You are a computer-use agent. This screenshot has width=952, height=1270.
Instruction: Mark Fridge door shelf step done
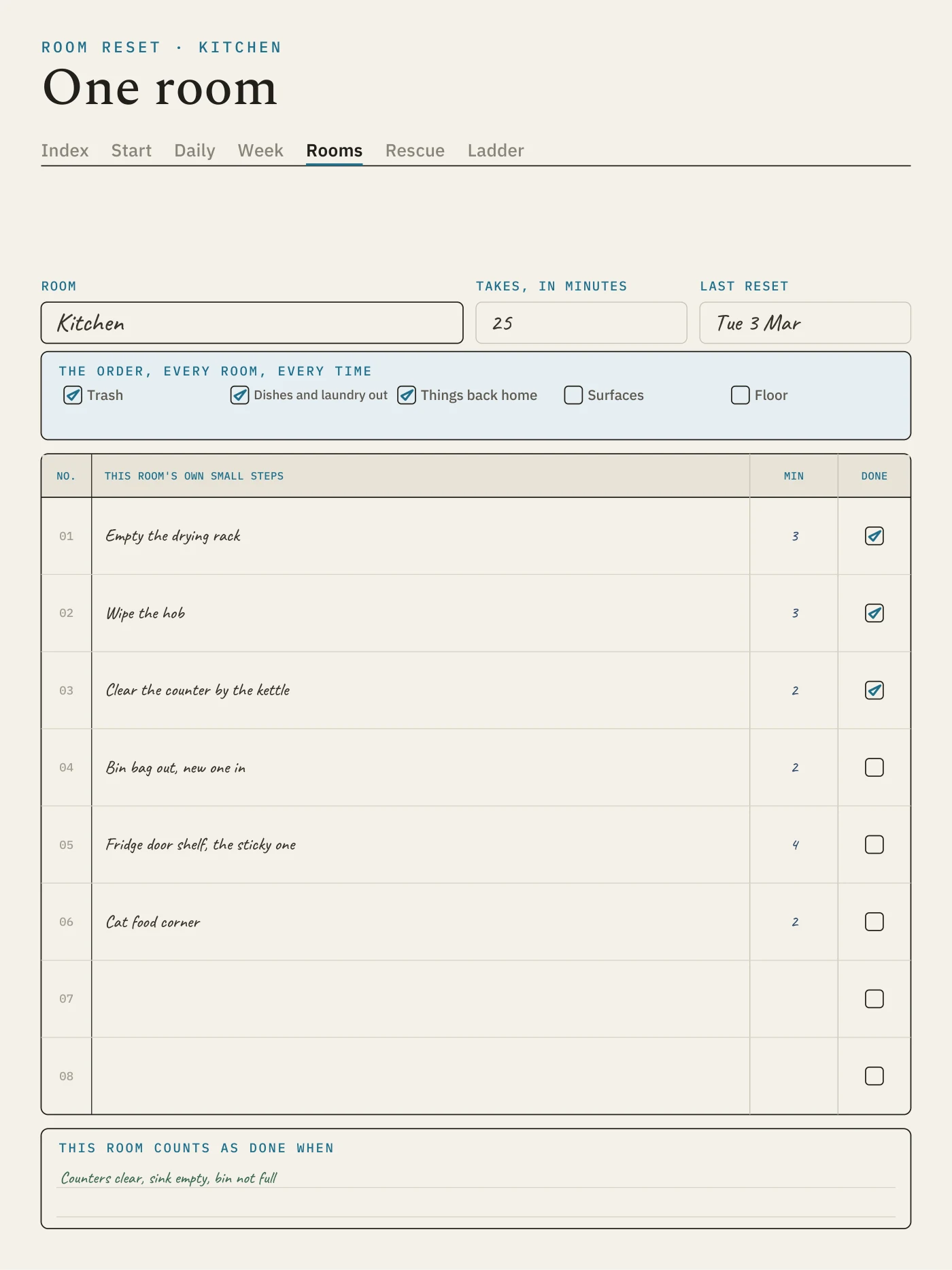tap(874, 845)
